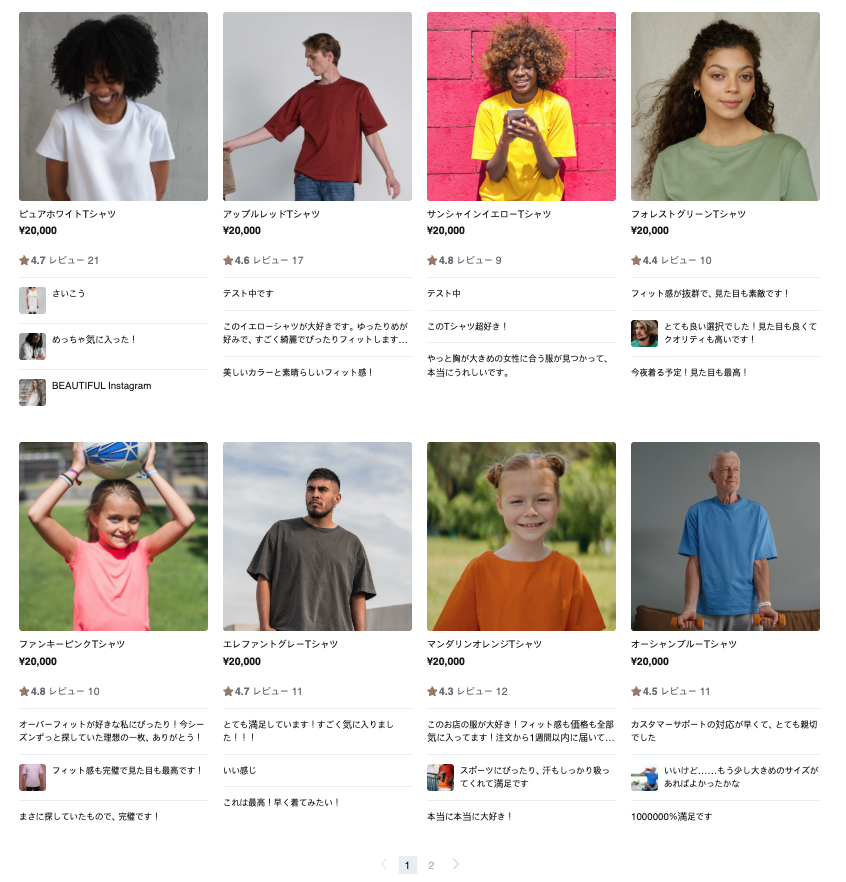The image size is (846, 882).
Task: Click star icon for オーシャンブルーTシャツ rating
Action: click(636, 691)
